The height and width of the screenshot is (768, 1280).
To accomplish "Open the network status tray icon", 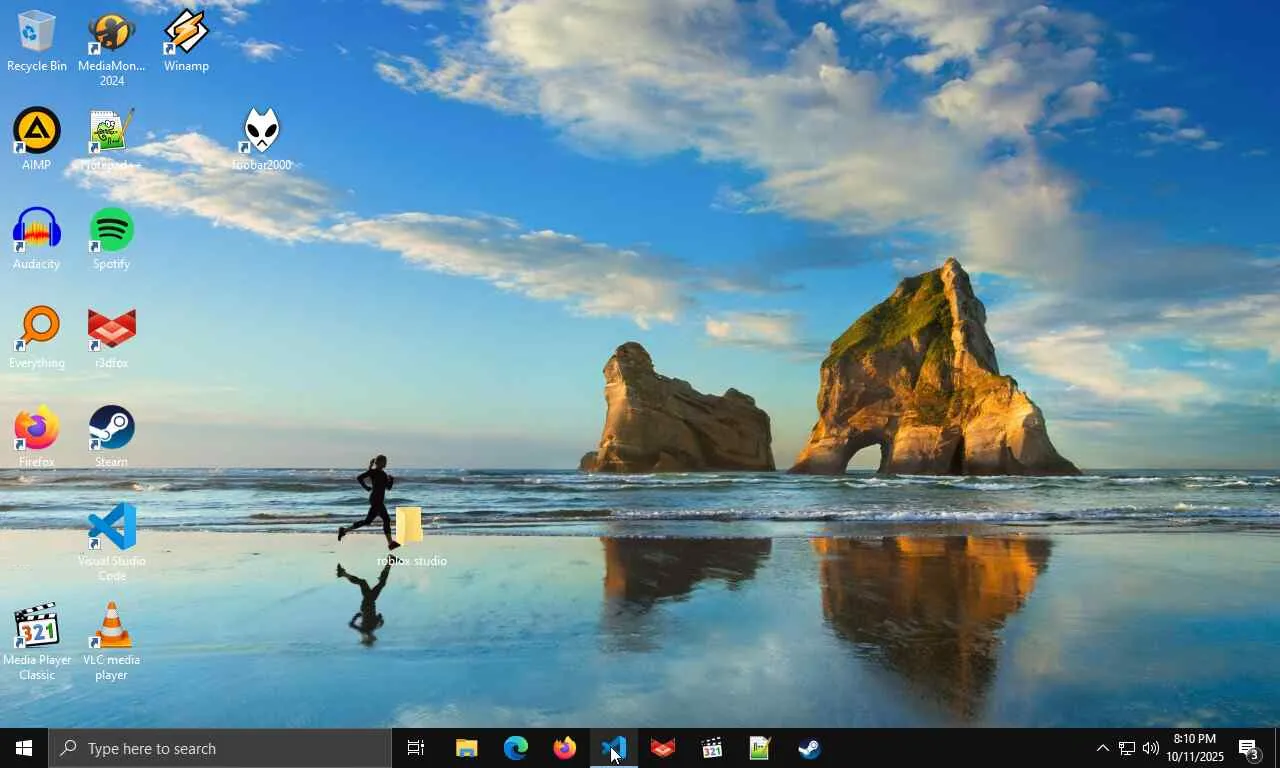I will point(1126,748).
